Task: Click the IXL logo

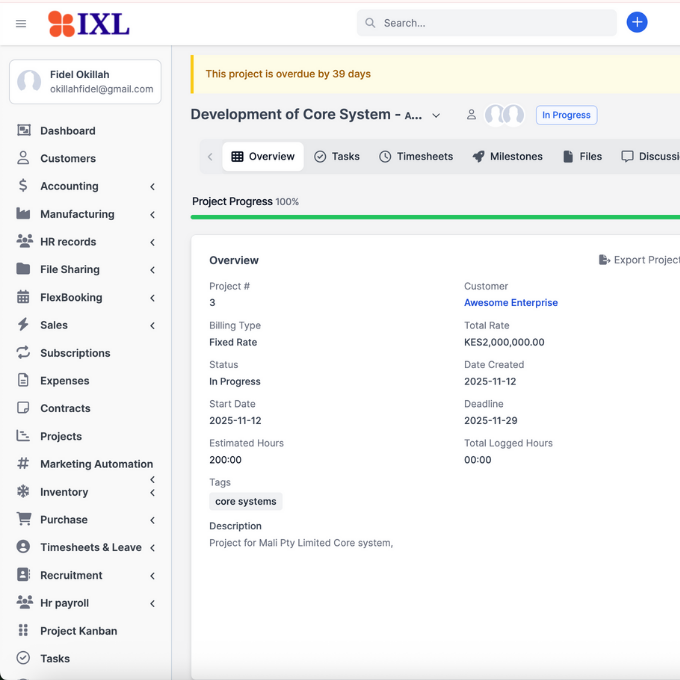Action: click(x=88, y=23)
